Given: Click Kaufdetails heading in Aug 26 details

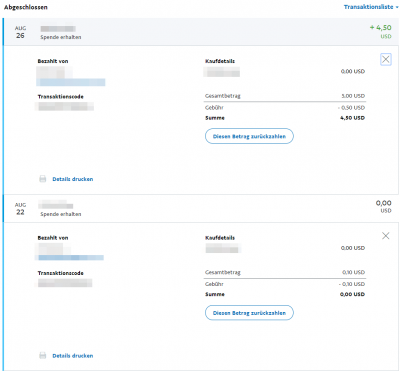Looking at the screenshot, I should click(220, 61).
